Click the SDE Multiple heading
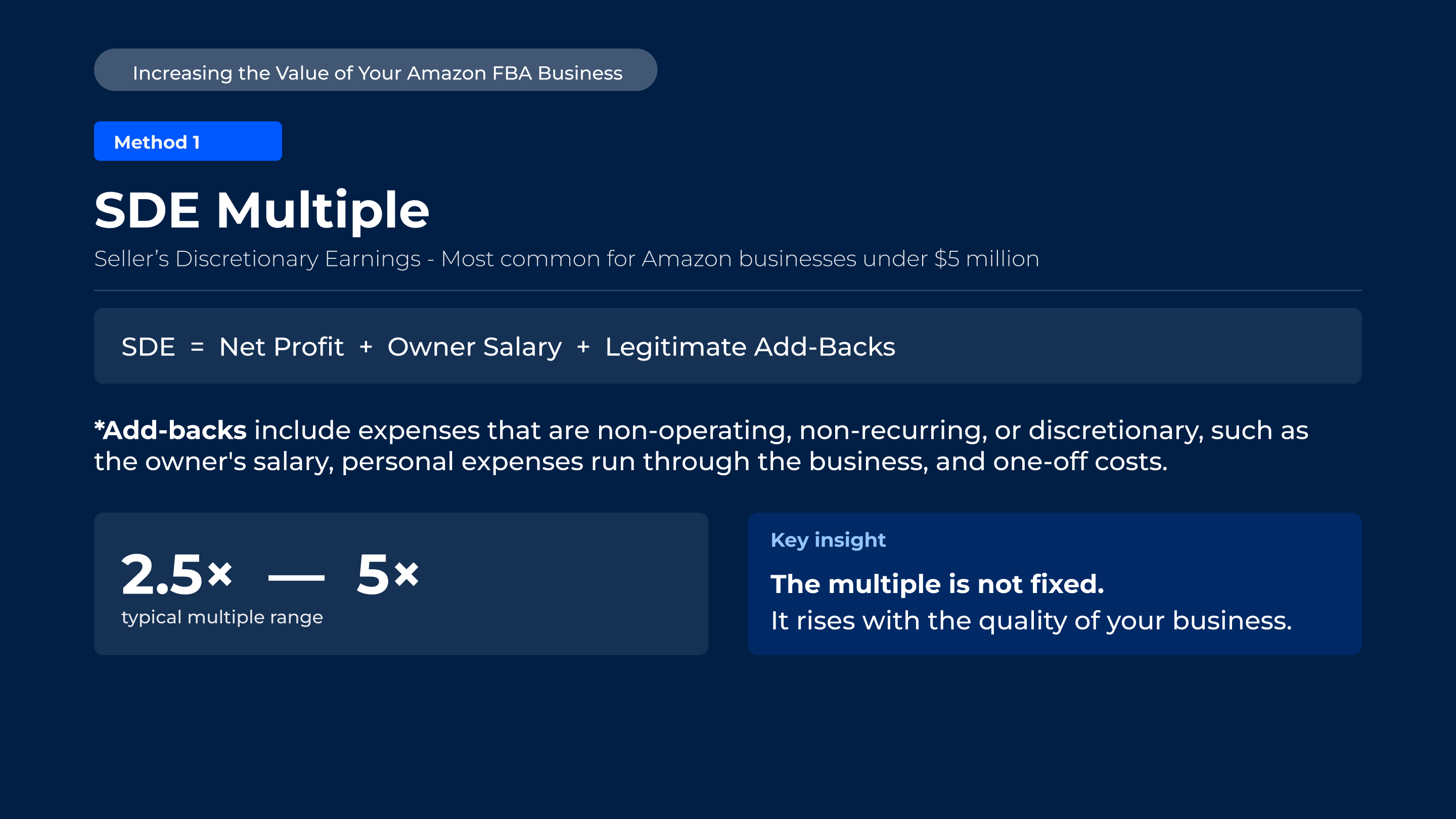1456x819 pixels. 262,211
